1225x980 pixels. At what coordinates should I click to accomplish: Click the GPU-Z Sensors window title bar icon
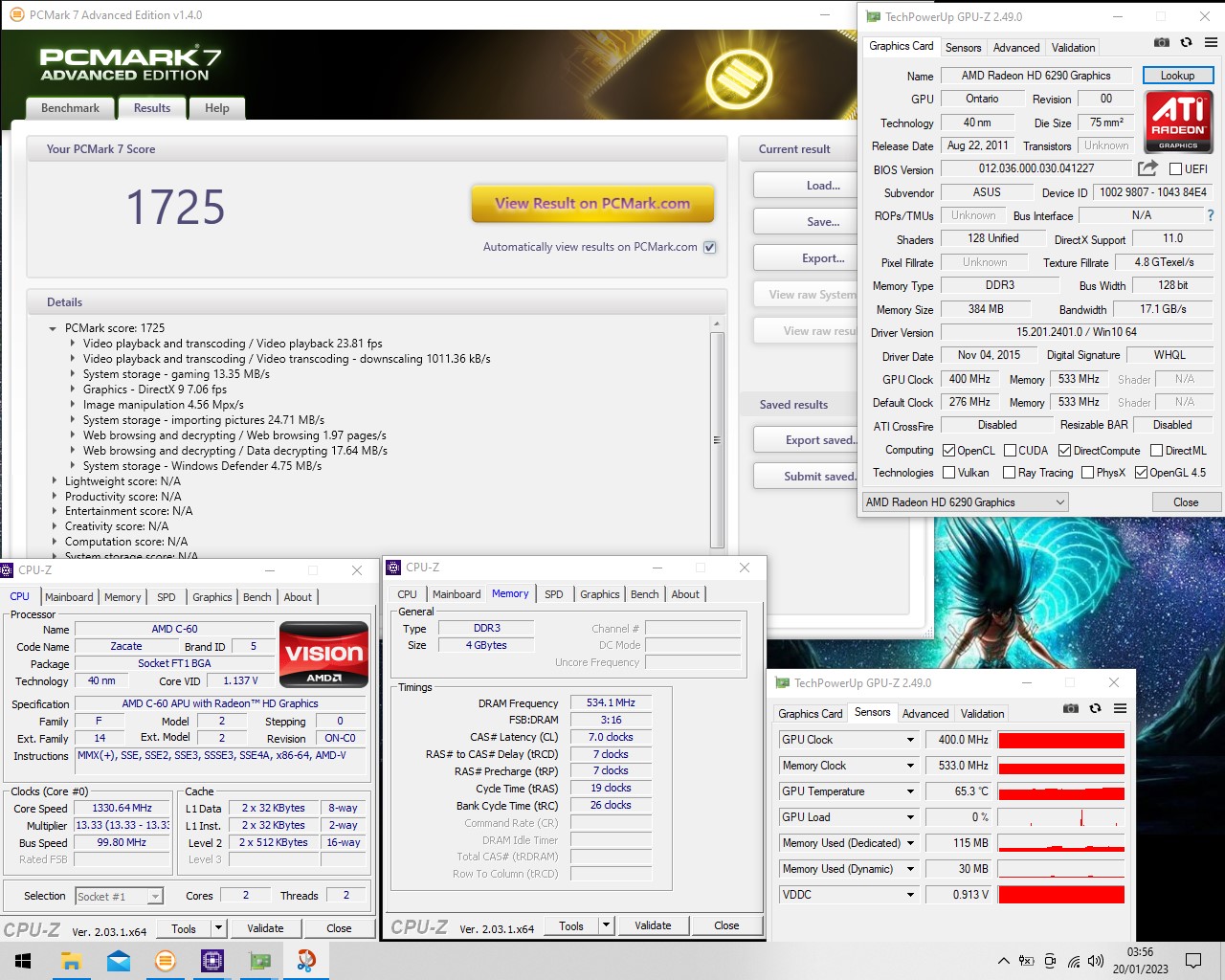(783, 682)
